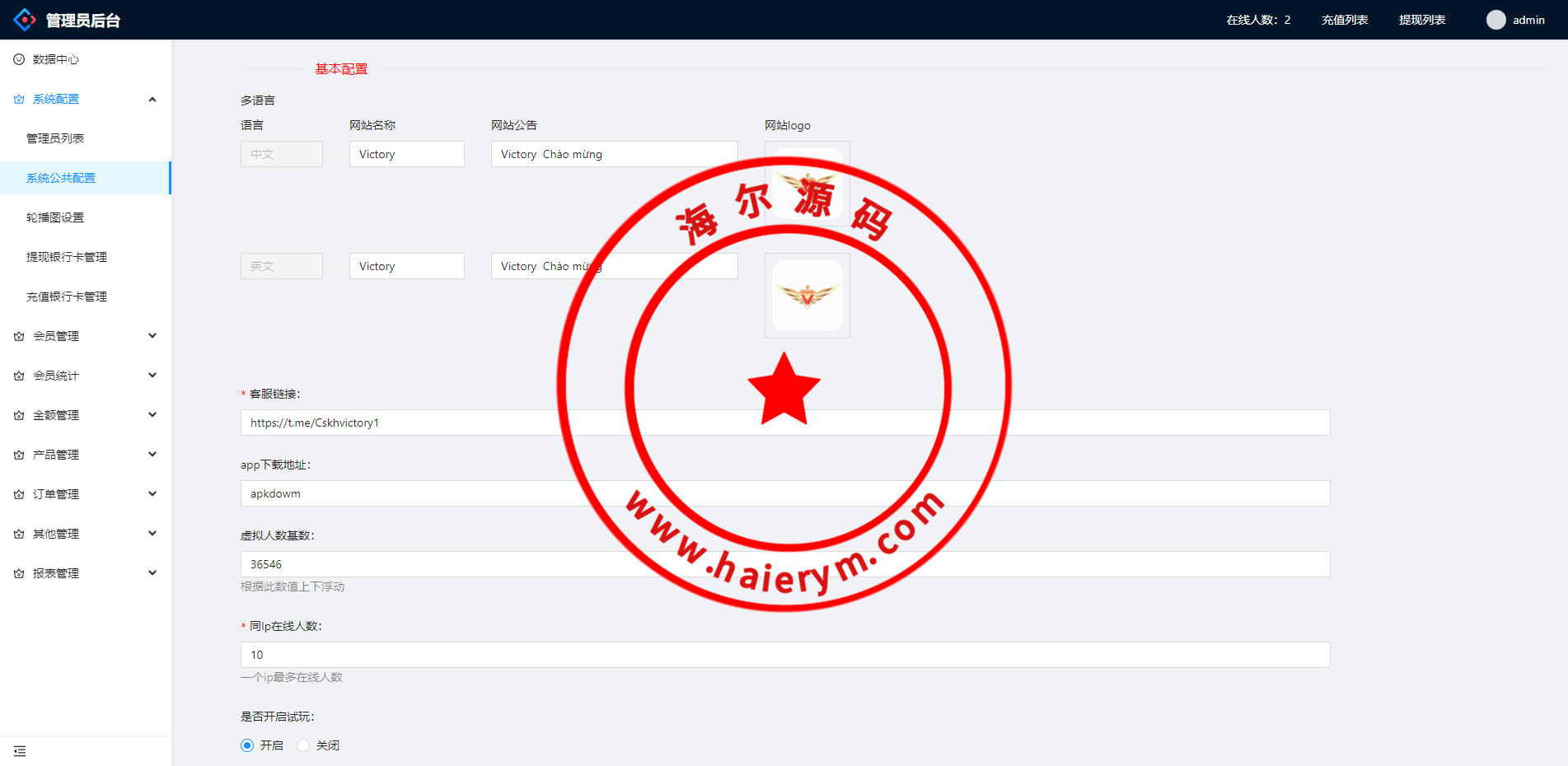Collapse the 系统配置 menu chevron
The width and height of the screenshot is (1568, 766).
pyautogui.click(x=152, y=99)
